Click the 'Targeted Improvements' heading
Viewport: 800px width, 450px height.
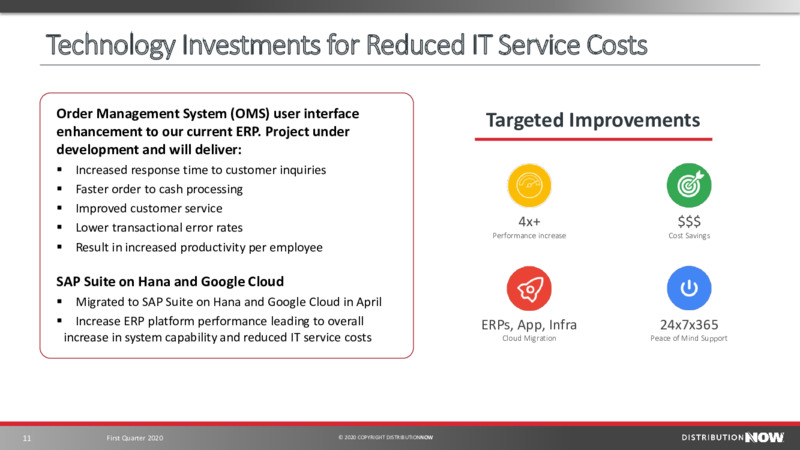coord(593,120)
